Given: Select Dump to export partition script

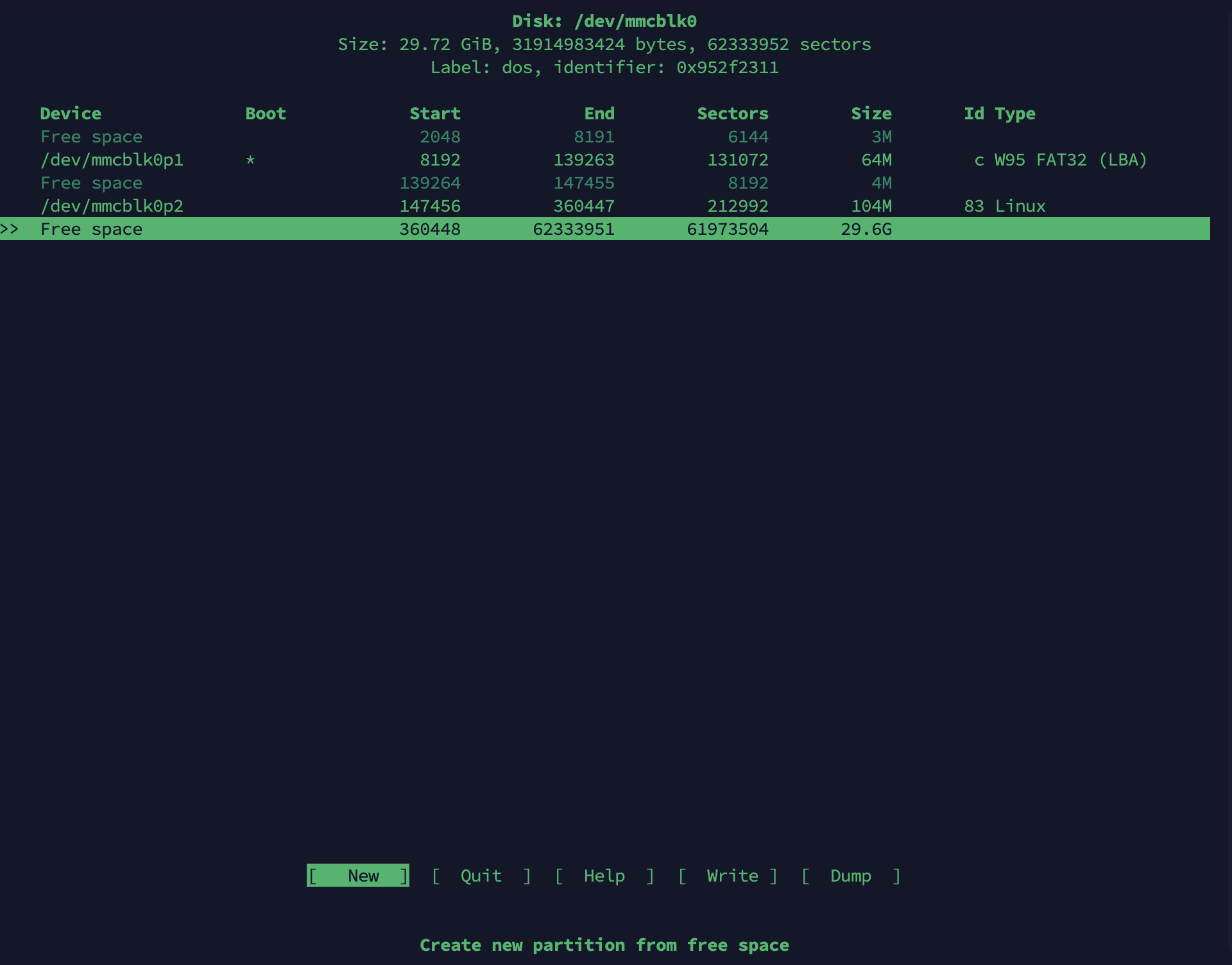Looking at the screenshot, I should 851,876.
